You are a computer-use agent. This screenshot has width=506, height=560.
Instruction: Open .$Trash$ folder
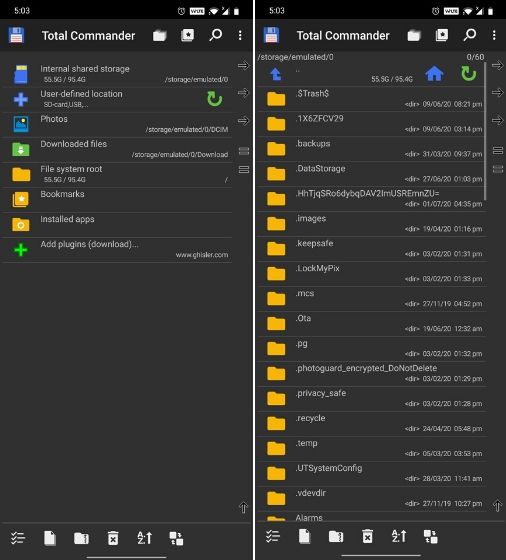[x=371, y=99]
